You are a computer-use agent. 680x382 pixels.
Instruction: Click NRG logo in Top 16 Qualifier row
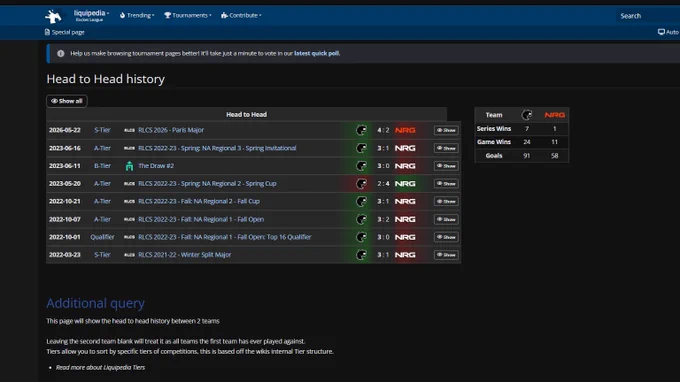405,237
